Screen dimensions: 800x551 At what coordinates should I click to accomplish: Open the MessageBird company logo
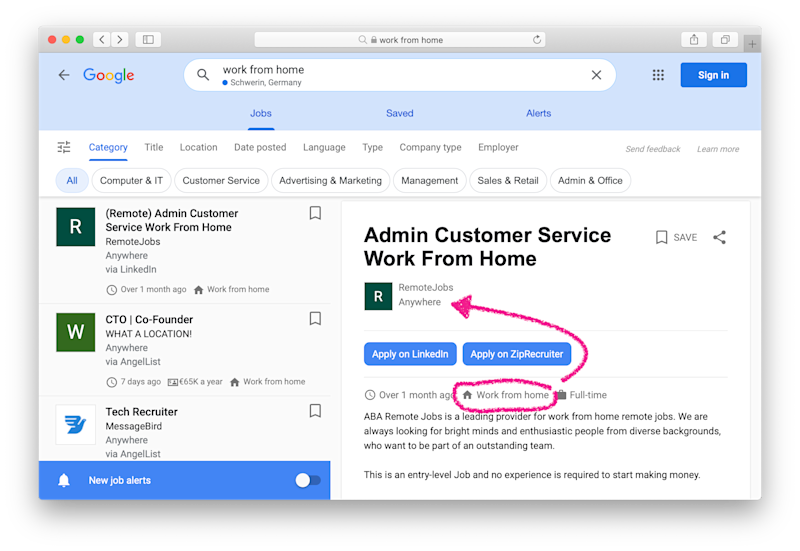click(x=76, y=424)
